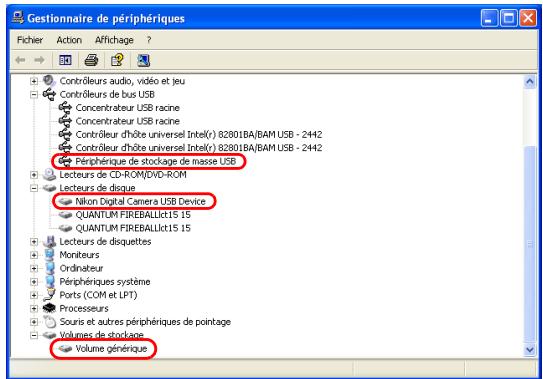Collapse Contrôleurs de bus USB node
The width and height of the screenshot is (543, 379).
[34, 94]
